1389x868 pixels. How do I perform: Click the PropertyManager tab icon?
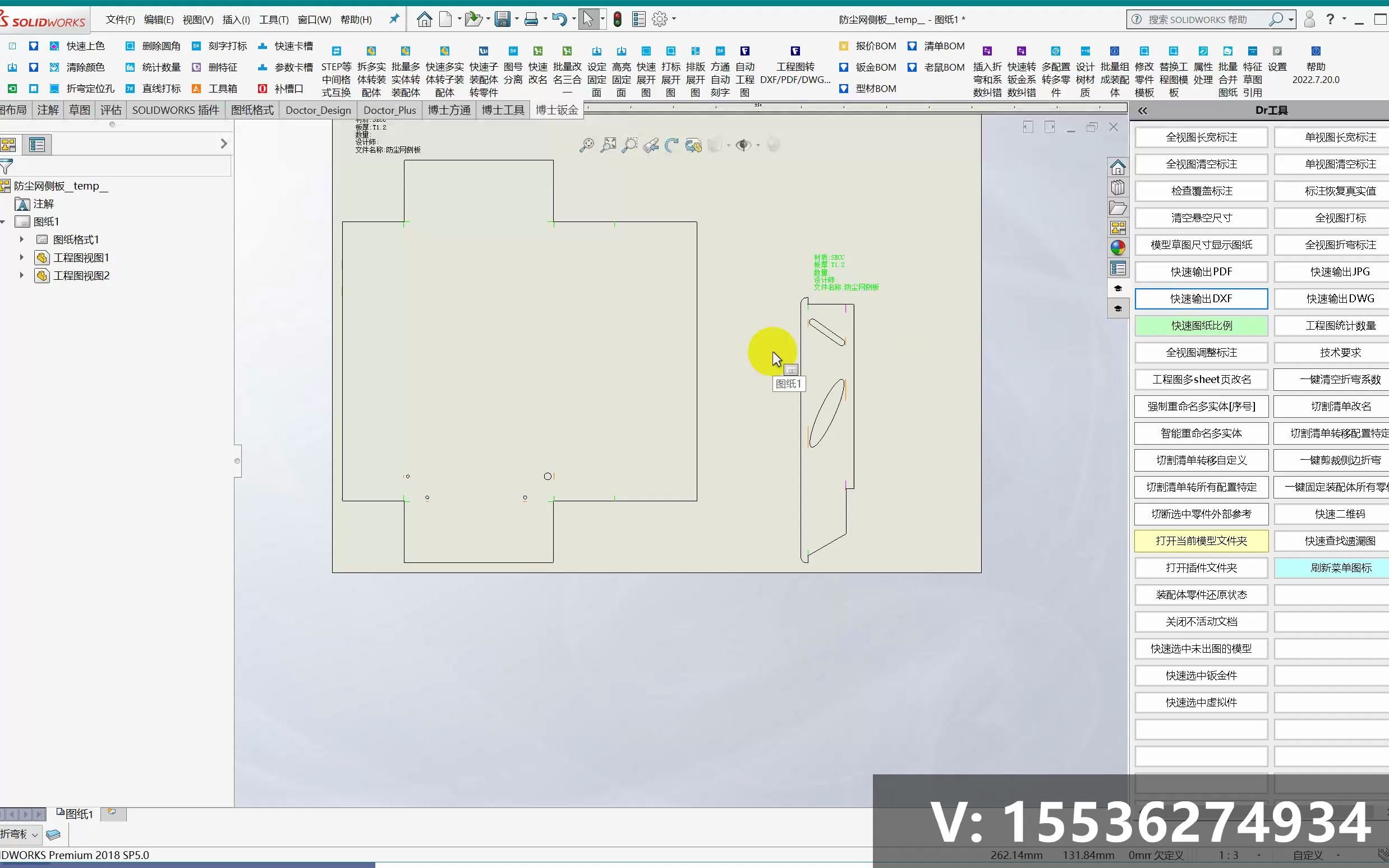(37, 144)
